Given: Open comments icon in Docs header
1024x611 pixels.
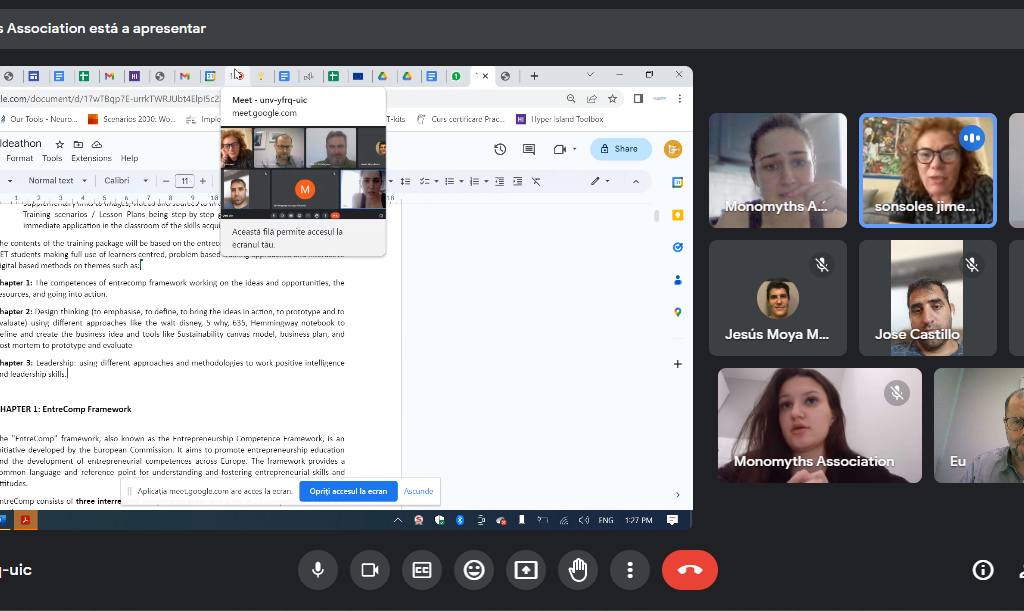Looking at the screenshot, I should click(x=529, y=149).
